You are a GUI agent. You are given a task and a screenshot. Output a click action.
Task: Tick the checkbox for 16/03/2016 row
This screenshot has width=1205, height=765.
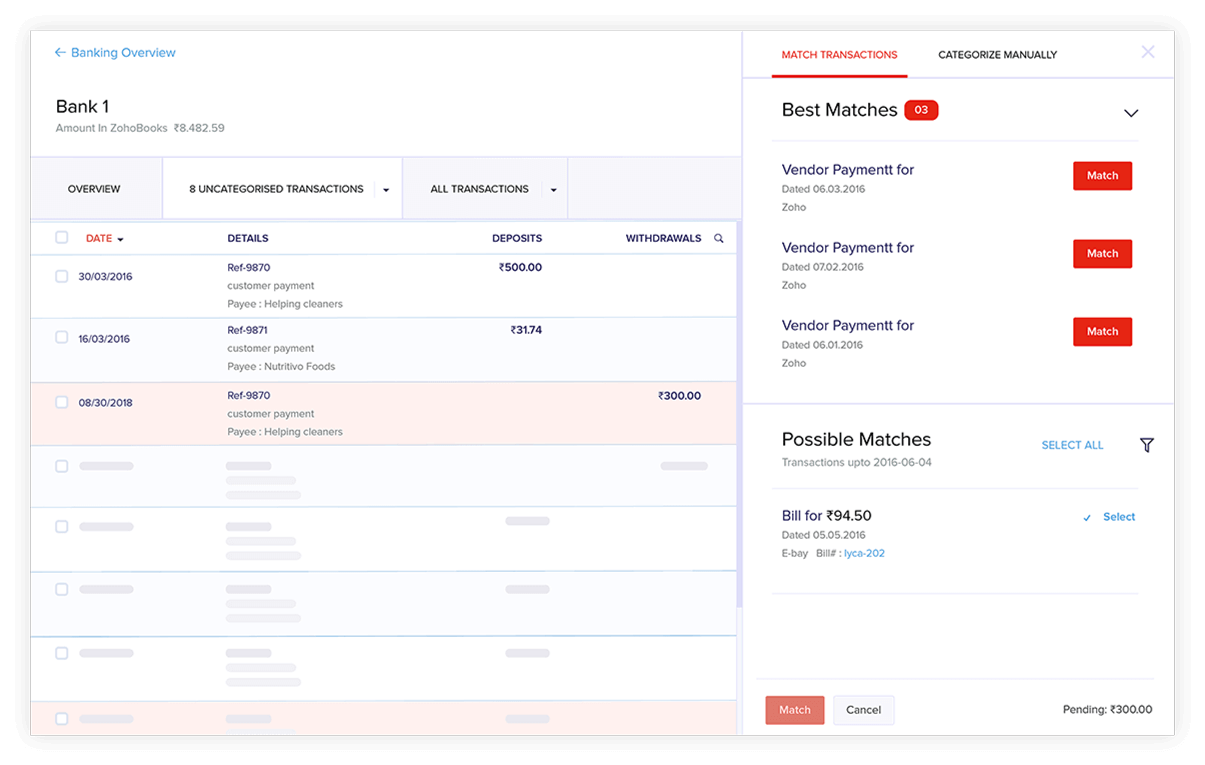tap(62, 338)
